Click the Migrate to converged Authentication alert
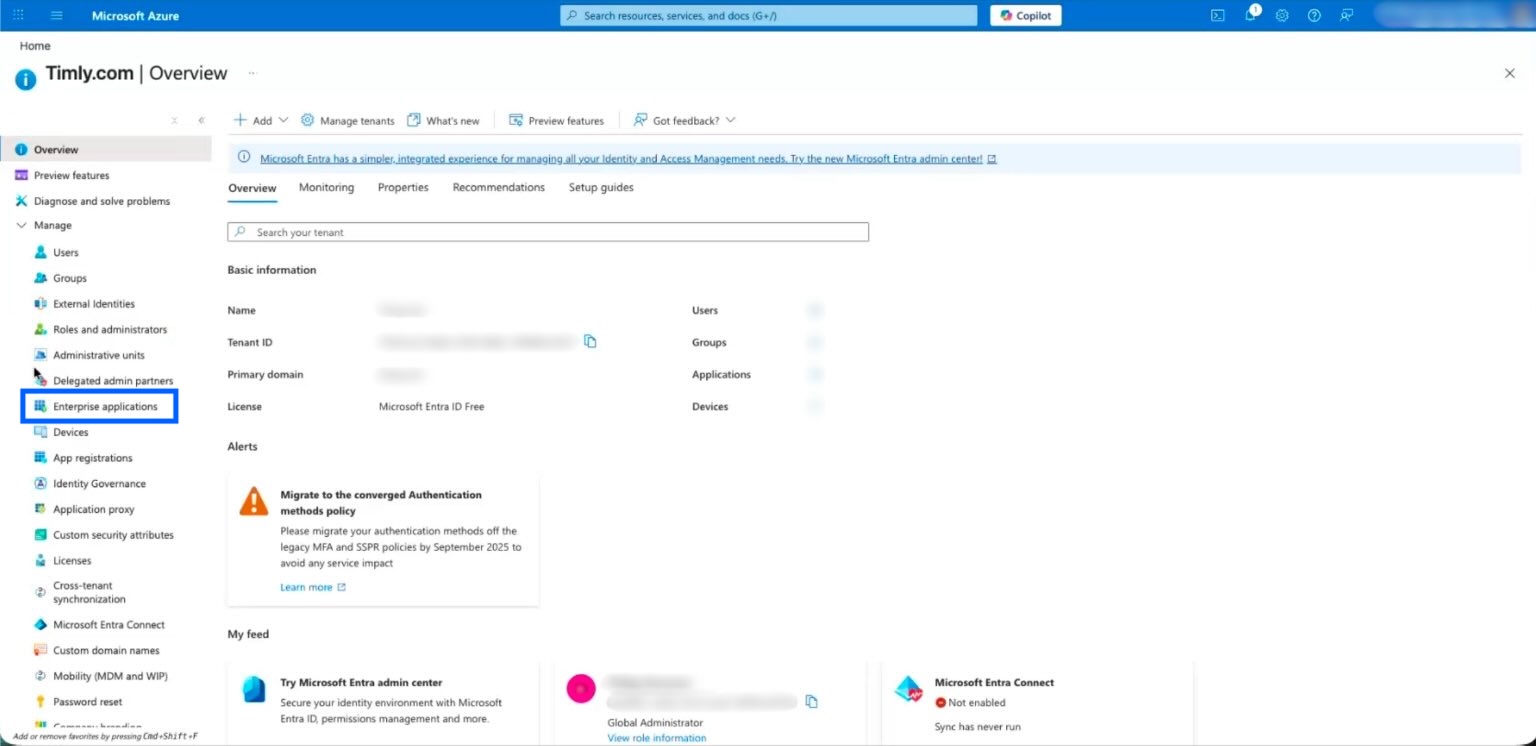Screen dimensions: 1536x746 tap(383, 540)
